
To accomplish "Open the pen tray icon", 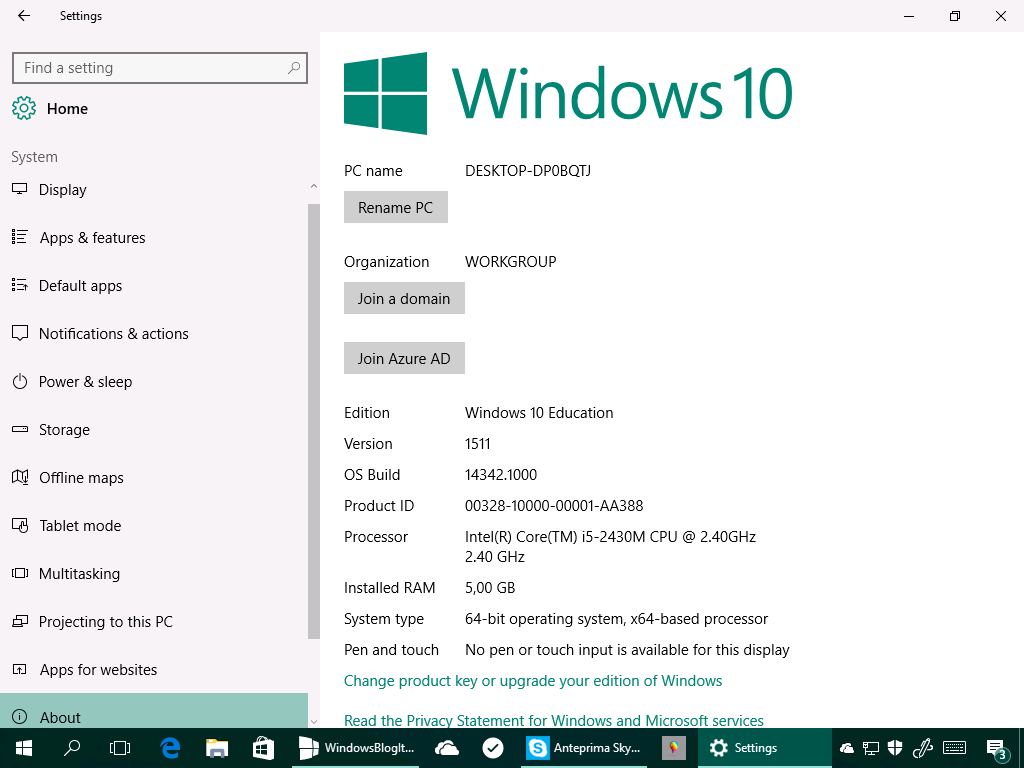I will point(922,748).
